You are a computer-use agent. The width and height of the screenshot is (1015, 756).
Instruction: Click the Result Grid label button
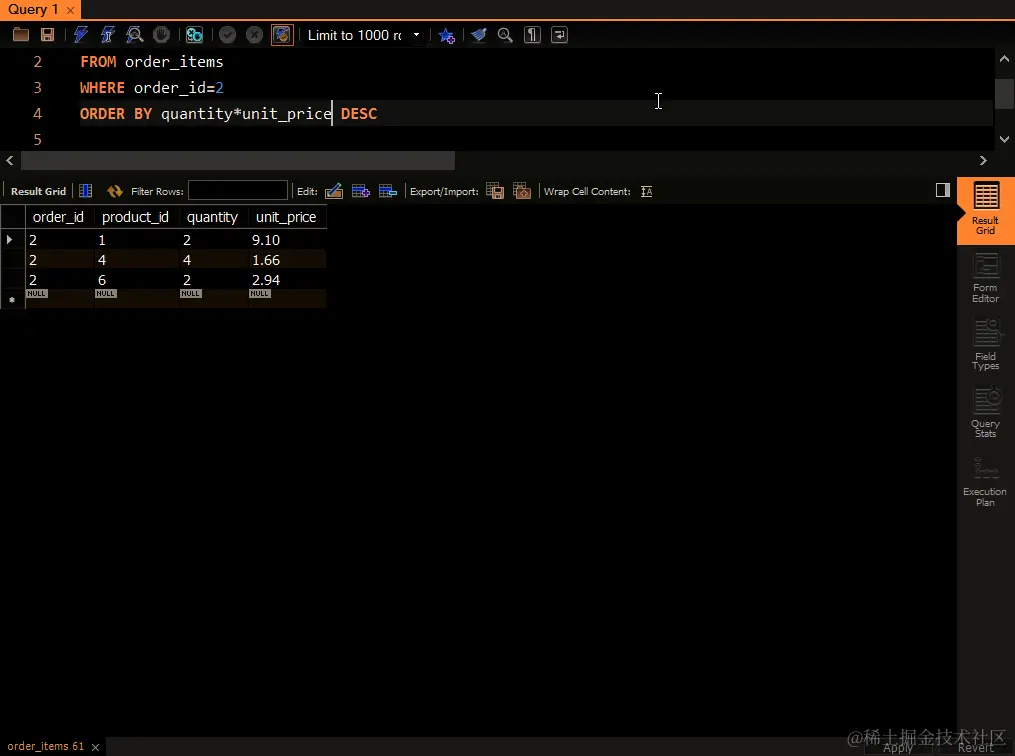[38, 192]
